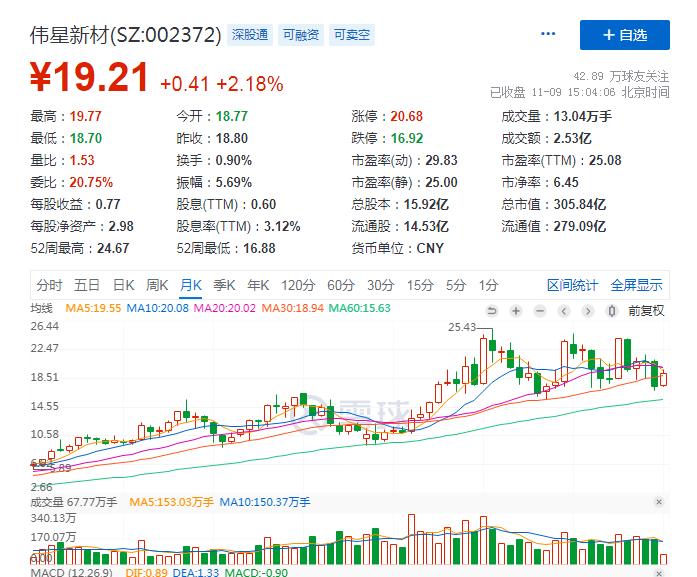The width and height of the screenshot is (697, 577).
Task: Click the stock title 伟星新材(SZ:002372)
Action: (x=125, y=35)
